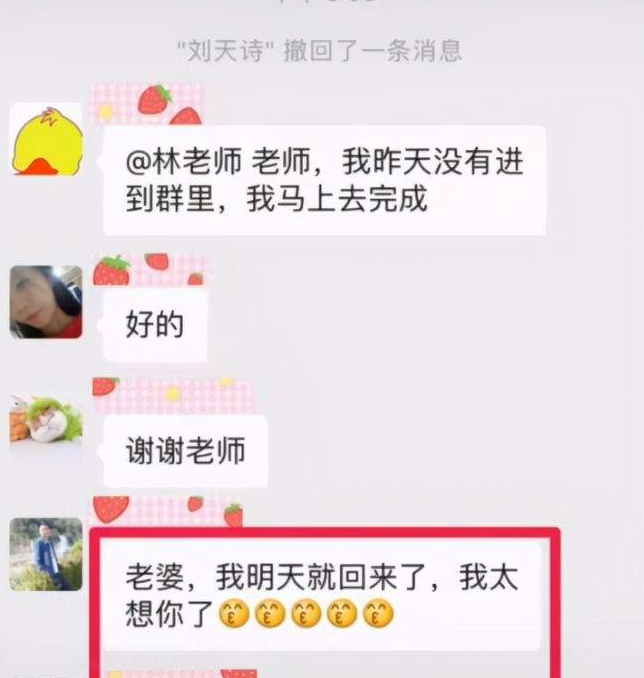Screen dimensions: 644x678
Task: Click strawberry name tag above the chick's message
Action: click(147, 105)
